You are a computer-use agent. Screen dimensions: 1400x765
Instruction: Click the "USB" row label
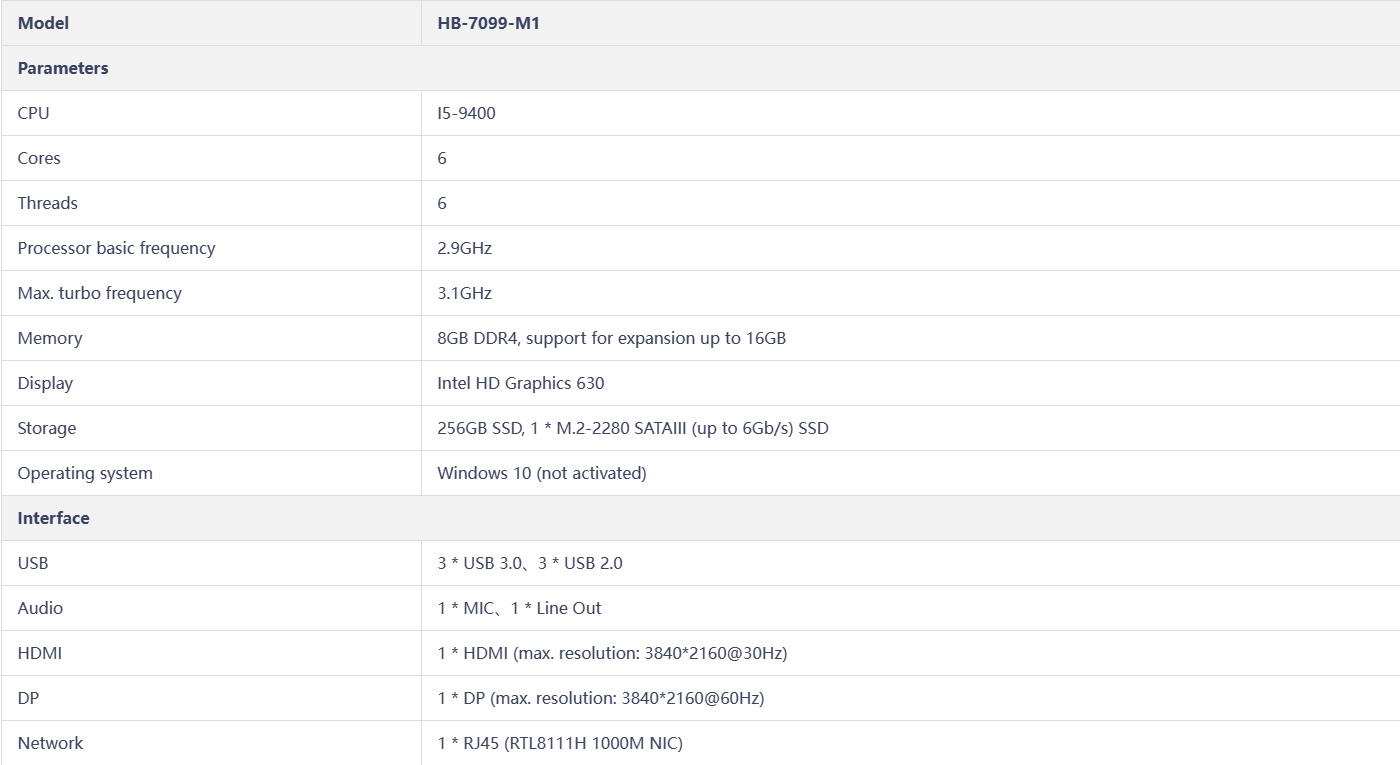(33, 563)
